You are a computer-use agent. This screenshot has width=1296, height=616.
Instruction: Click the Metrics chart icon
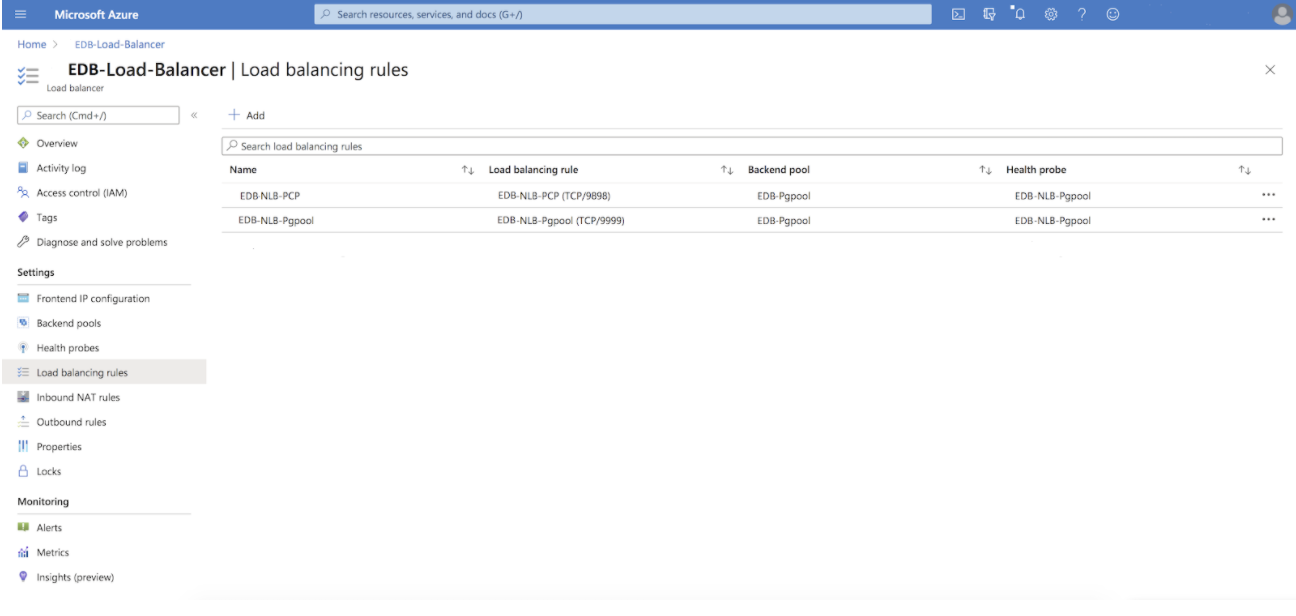click(25, 552)
